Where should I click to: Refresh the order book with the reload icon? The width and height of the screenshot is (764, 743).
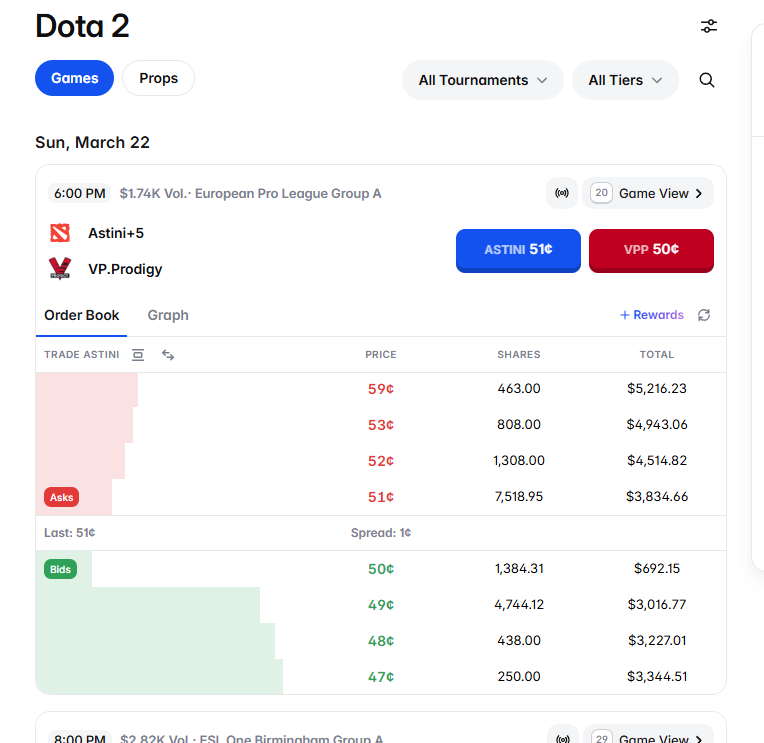704,315
